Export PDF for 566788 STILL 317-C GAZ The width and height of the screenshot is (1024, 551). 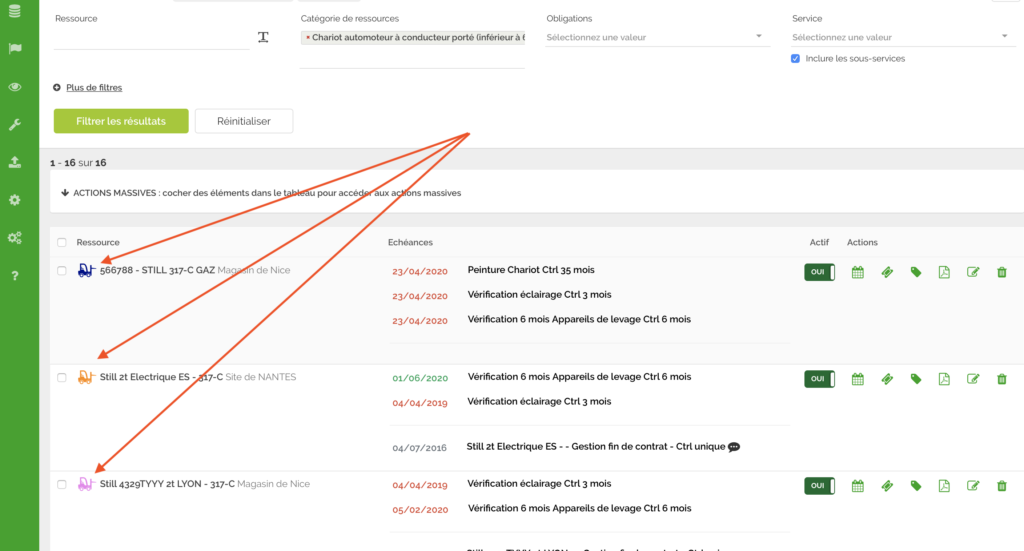point(944,272)
